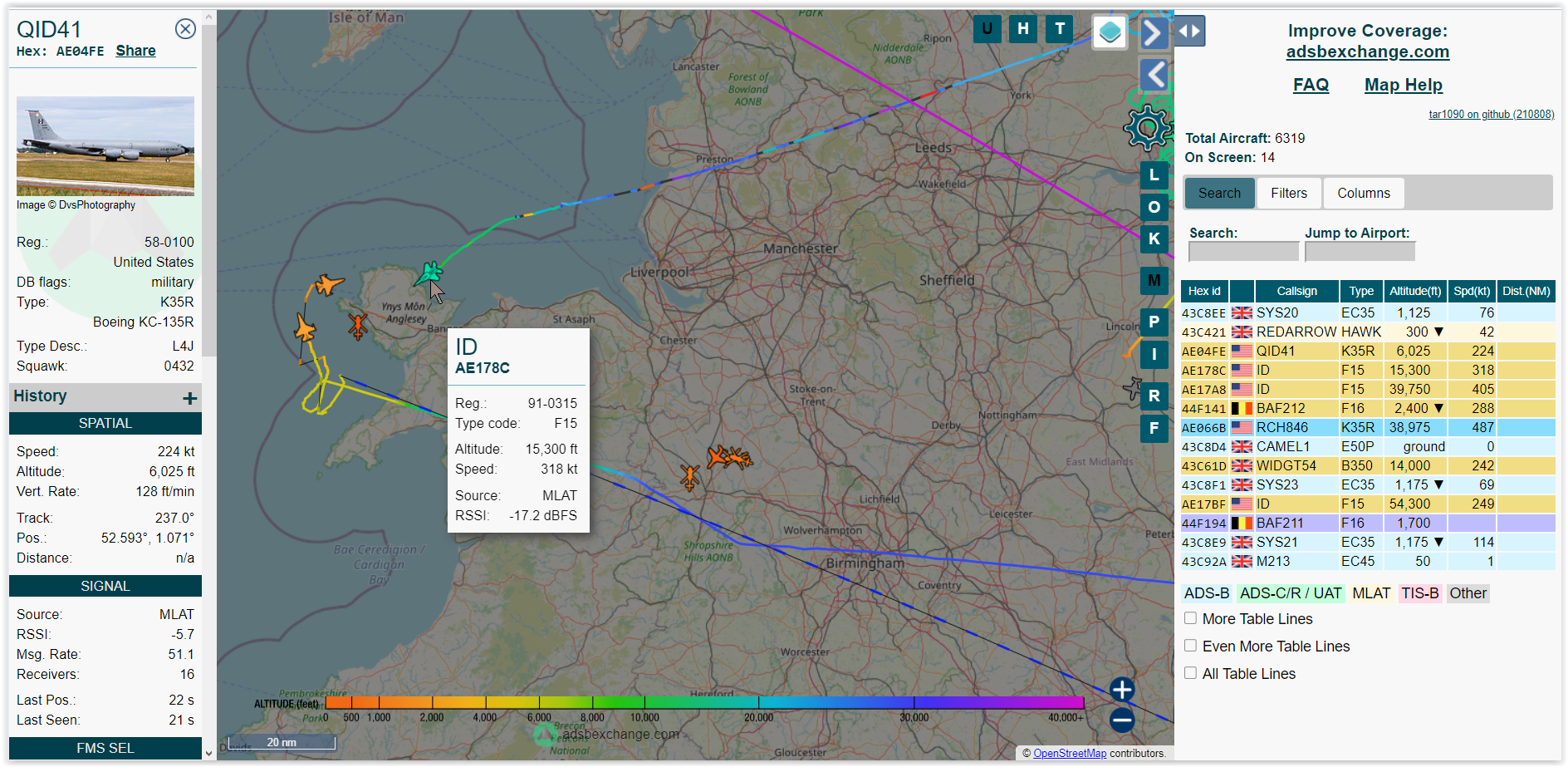Select the RCH846 aircraft row
This screenshot has width=1568, height=767.
click(x=1368, y=427)
